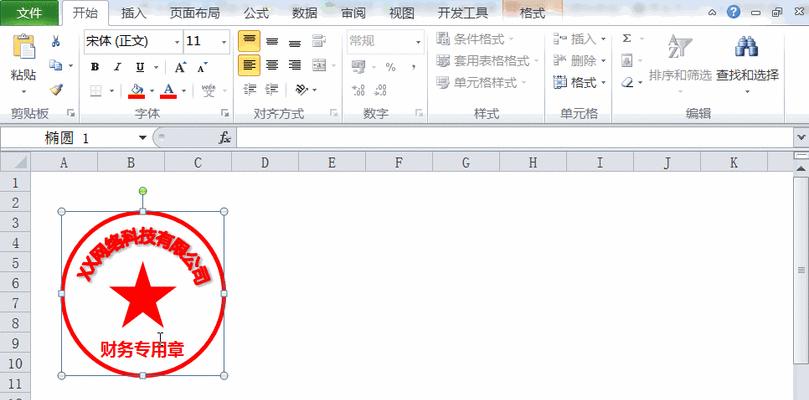Click the Borders icon
The width and height of the screenshot is (809, 400).
tap(96, 91)
